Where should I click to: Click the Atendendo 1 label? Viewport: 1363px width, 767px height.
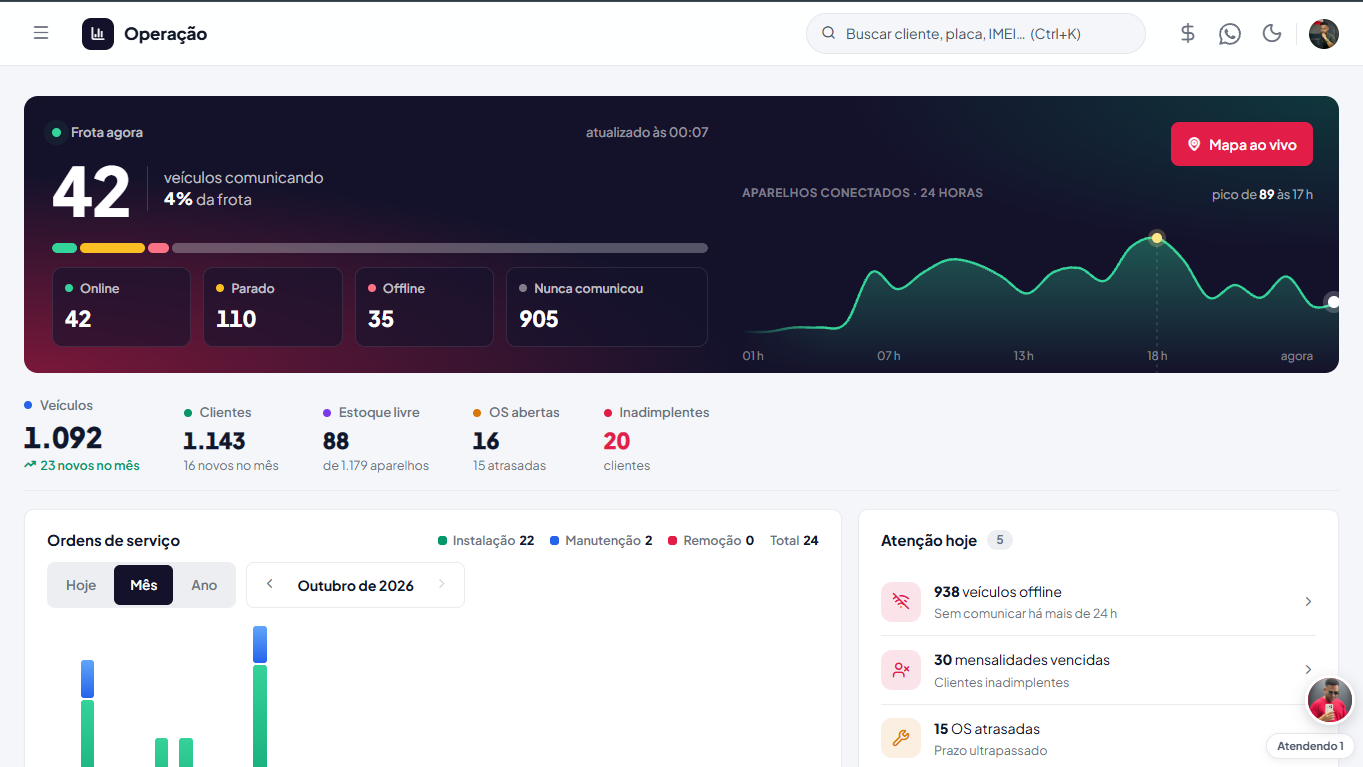(1310, 746)
